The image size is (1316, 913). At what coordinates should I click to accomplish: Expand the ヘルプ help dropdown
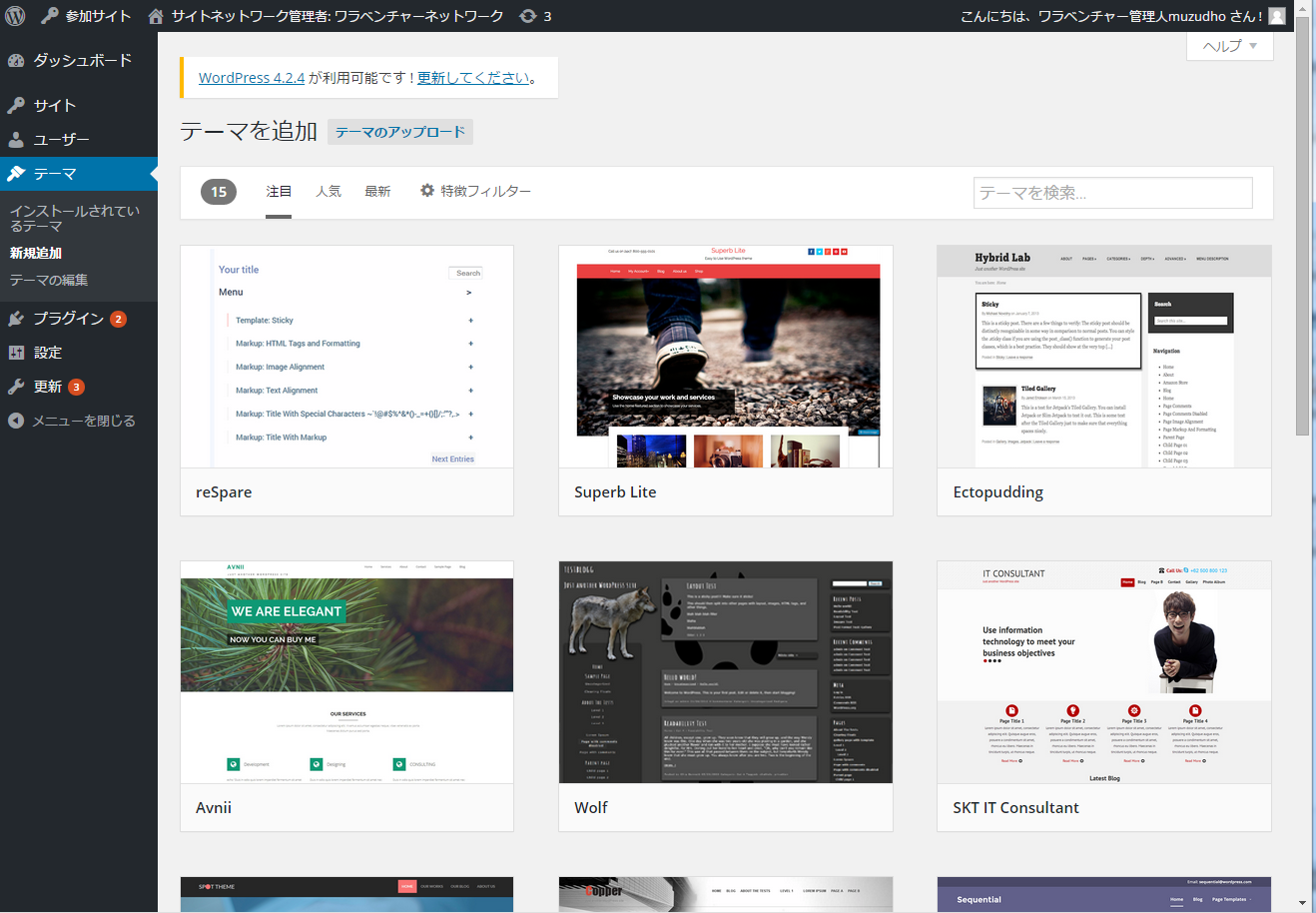pyautogui.click(x=1230, y=46)
